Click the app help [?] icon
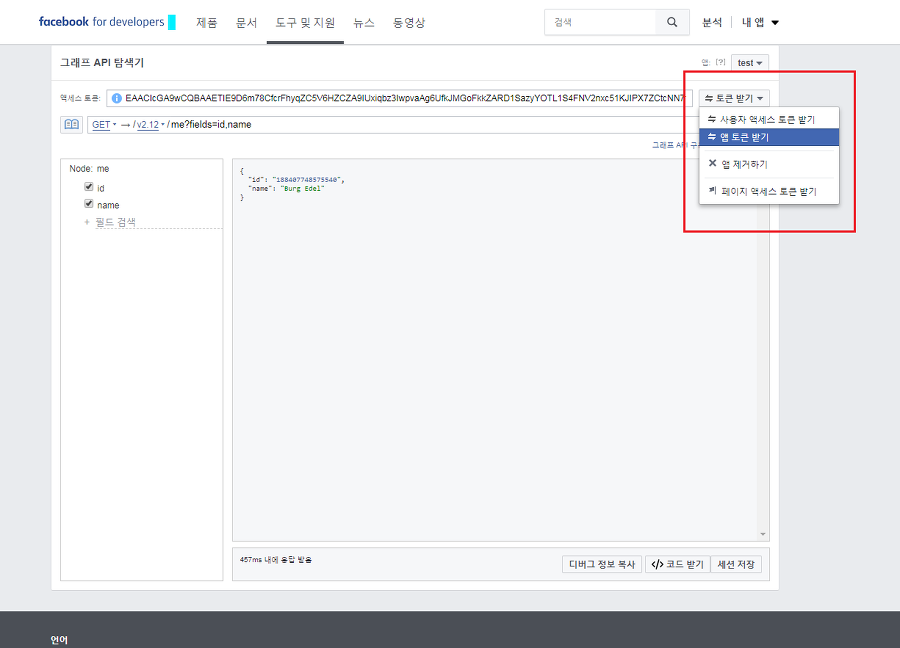 click(x=720, y=63)
